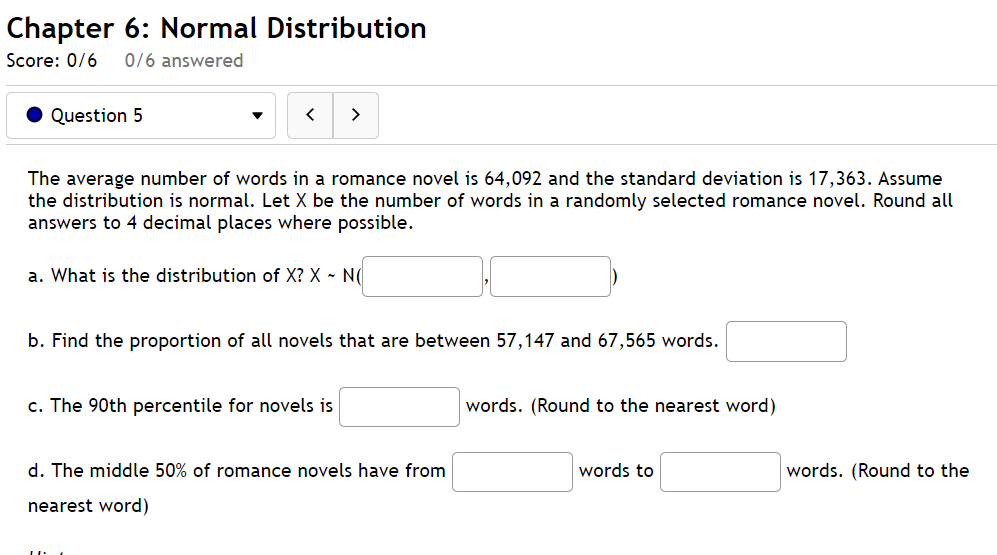Click the standard deviation field for part a
Image resolution: width=997 pixels, height=555 pixels.
click(x=551, y=277)
